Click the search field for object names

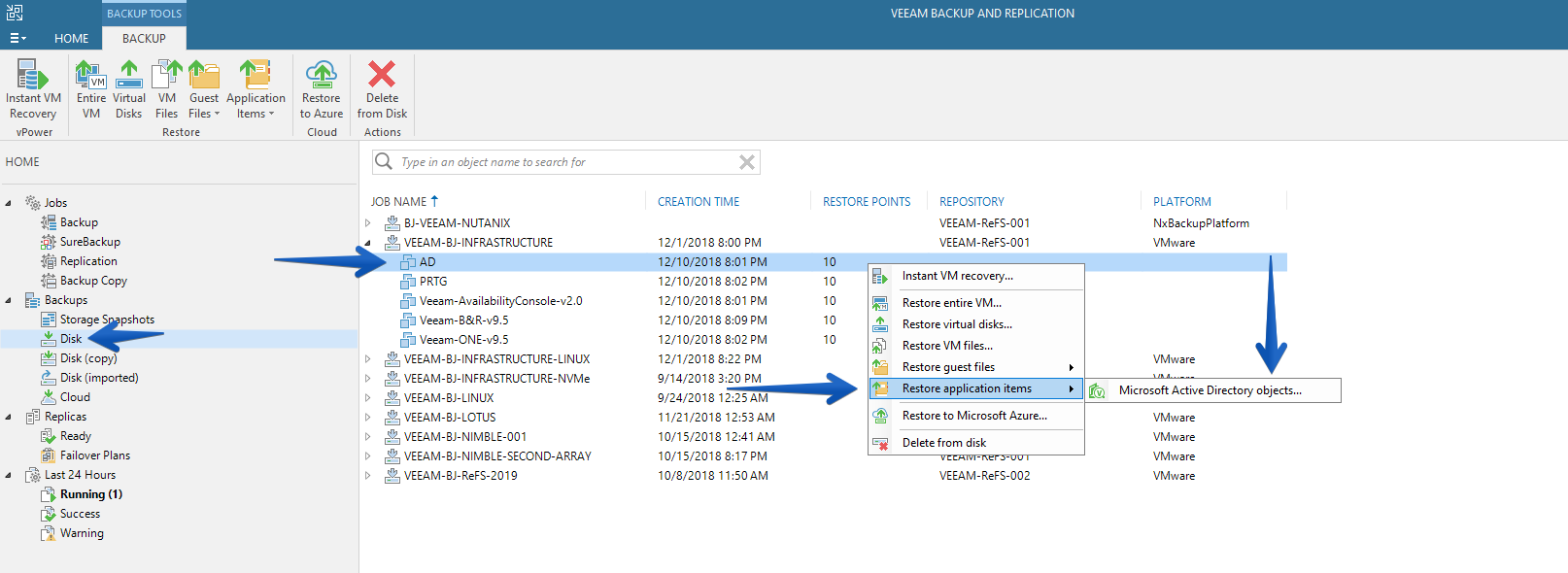coord(565,162)
